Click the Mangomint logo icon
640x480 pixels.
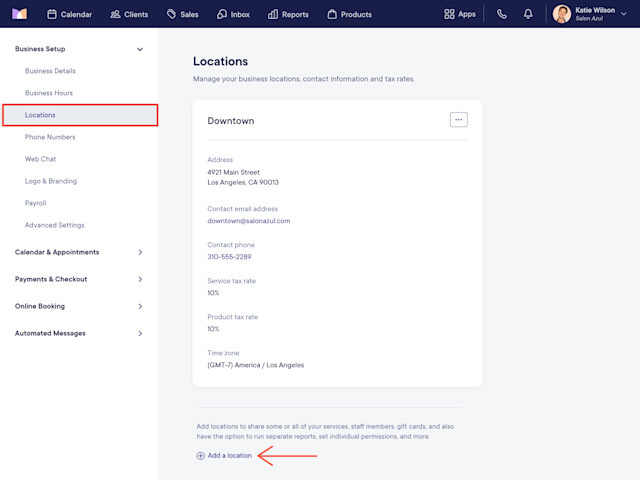click(x=19, y=14)
